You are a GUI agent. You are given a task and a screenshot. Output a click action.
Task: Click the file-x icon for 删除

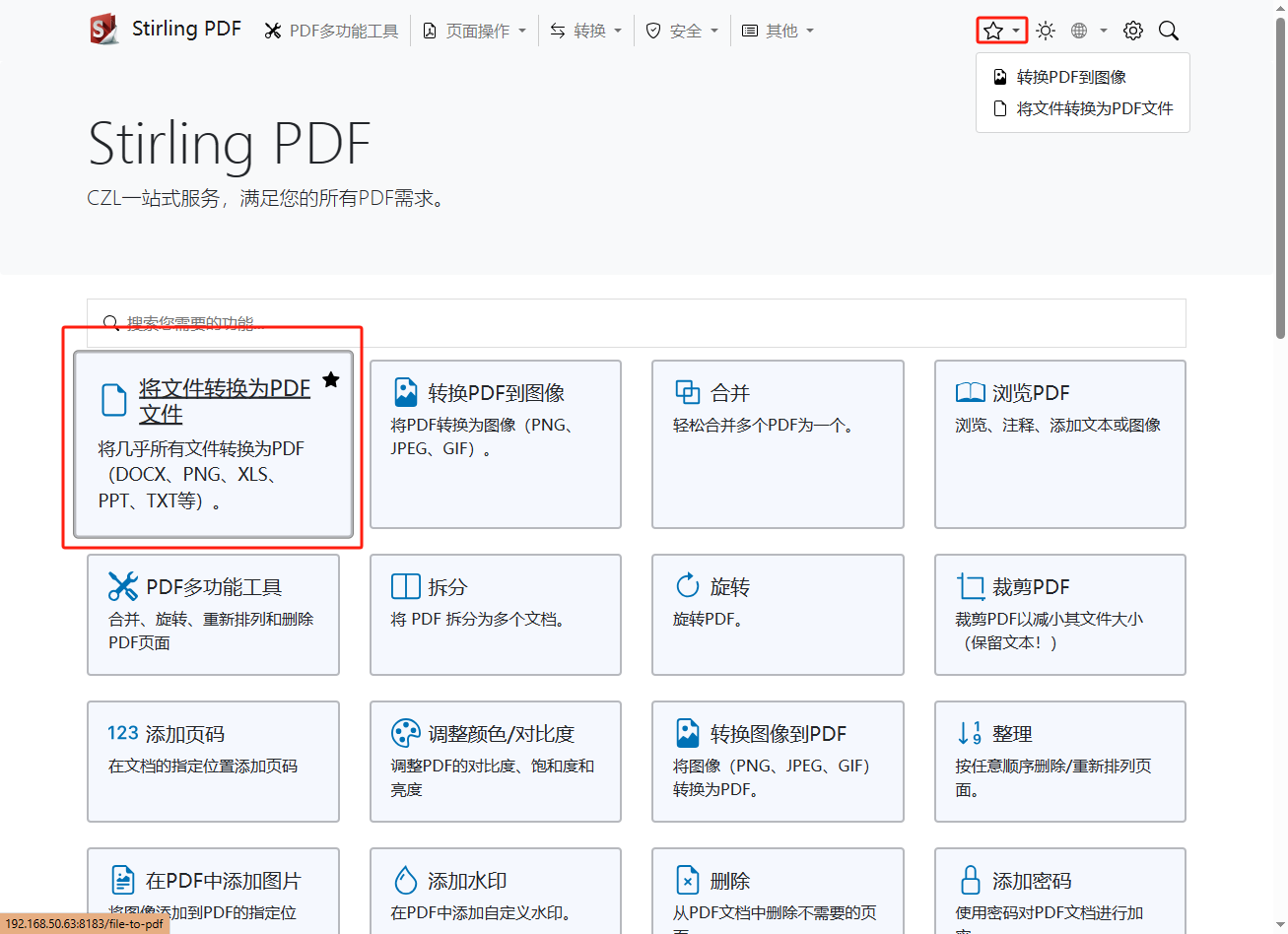coord(687,880)
